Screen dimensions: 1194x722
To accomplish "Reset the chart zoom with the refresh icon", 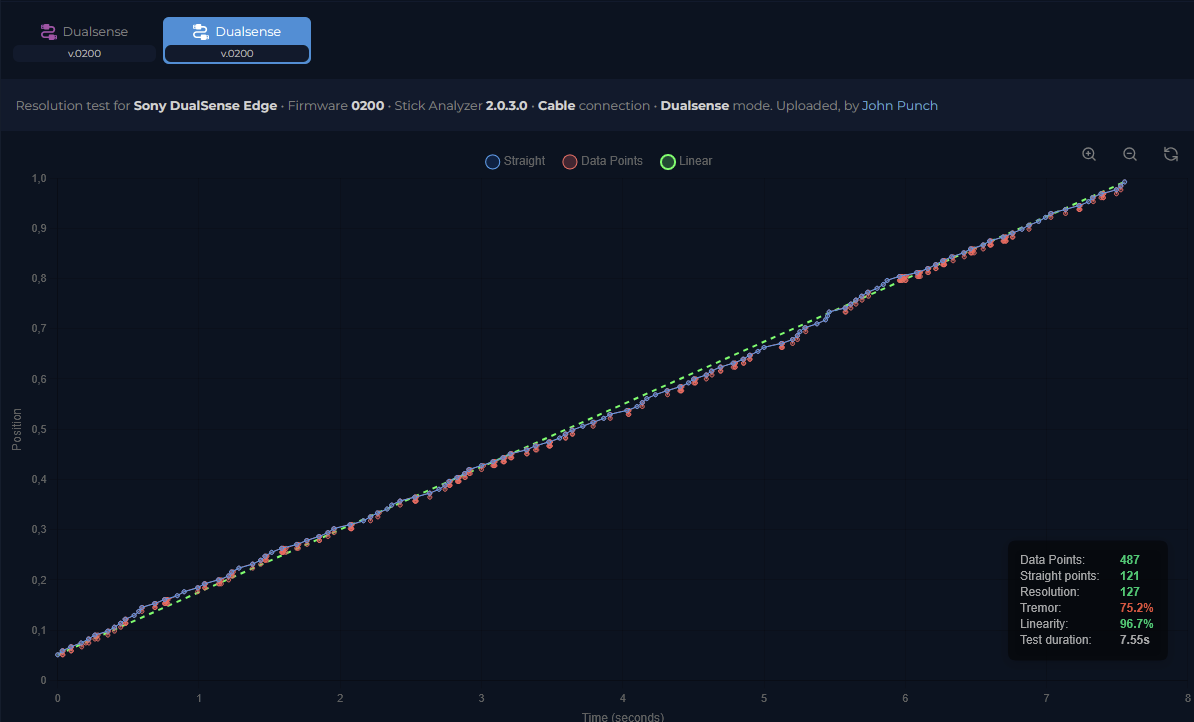I will [1171, 155].
